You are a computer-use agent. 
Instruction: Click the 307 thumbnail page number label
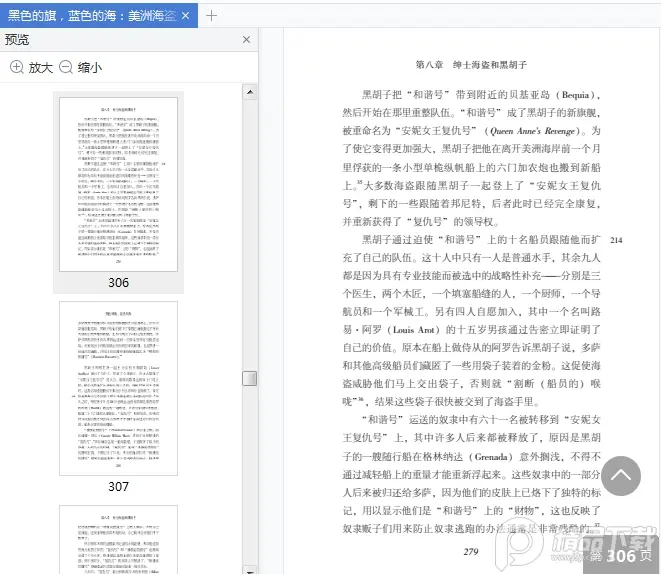click(118, 486)
